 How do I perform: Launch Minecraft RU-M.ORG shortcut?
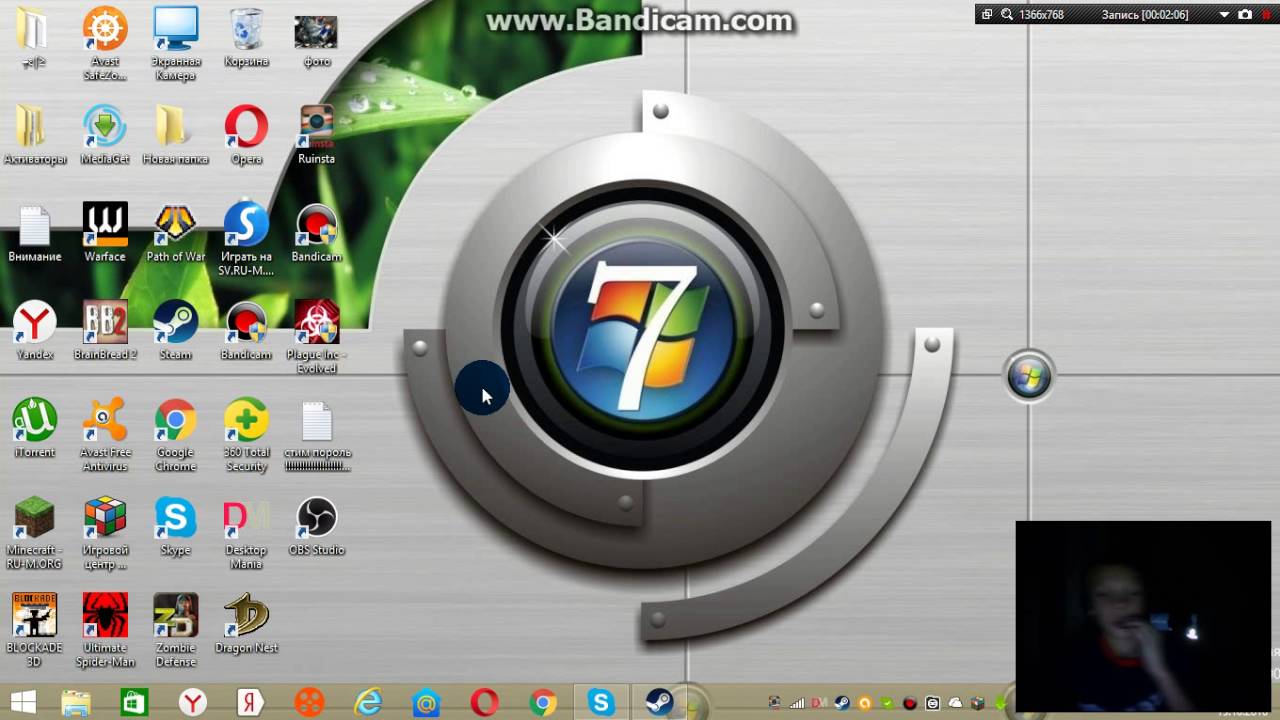[35, 533]
